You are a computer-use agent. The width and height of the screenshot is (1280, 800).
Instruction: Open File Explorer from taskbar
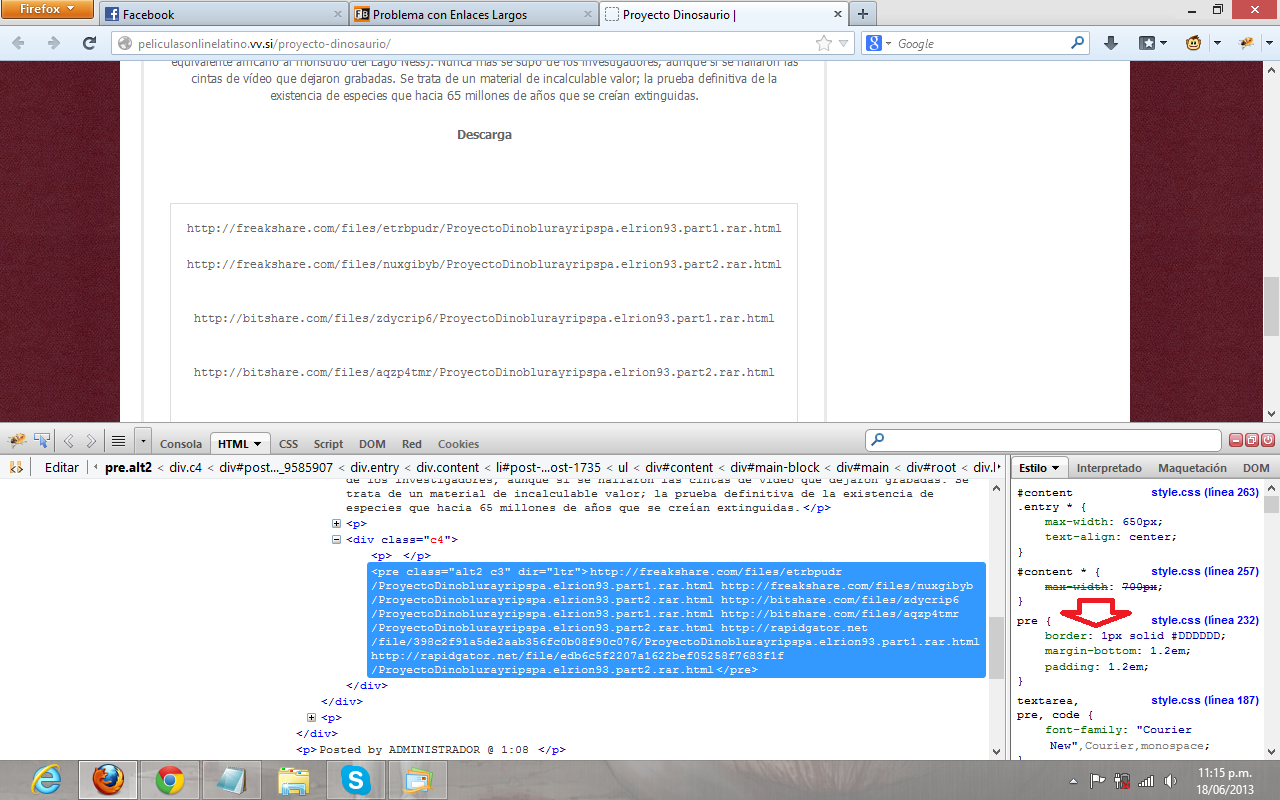coord(293,779)
